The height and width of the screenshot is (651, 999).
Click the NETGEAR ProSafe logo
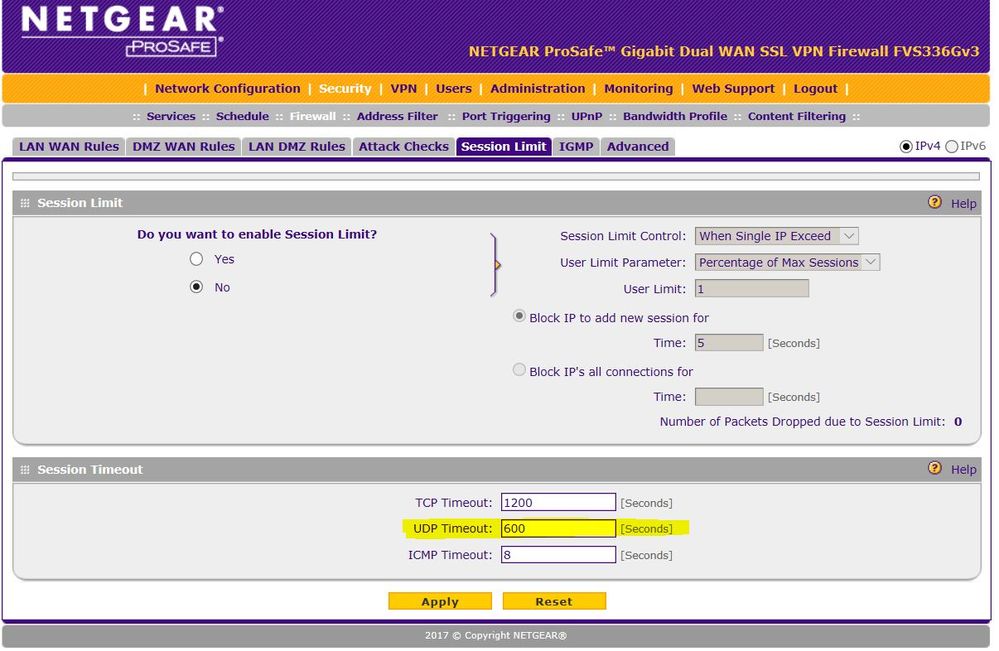pos(122,32)
